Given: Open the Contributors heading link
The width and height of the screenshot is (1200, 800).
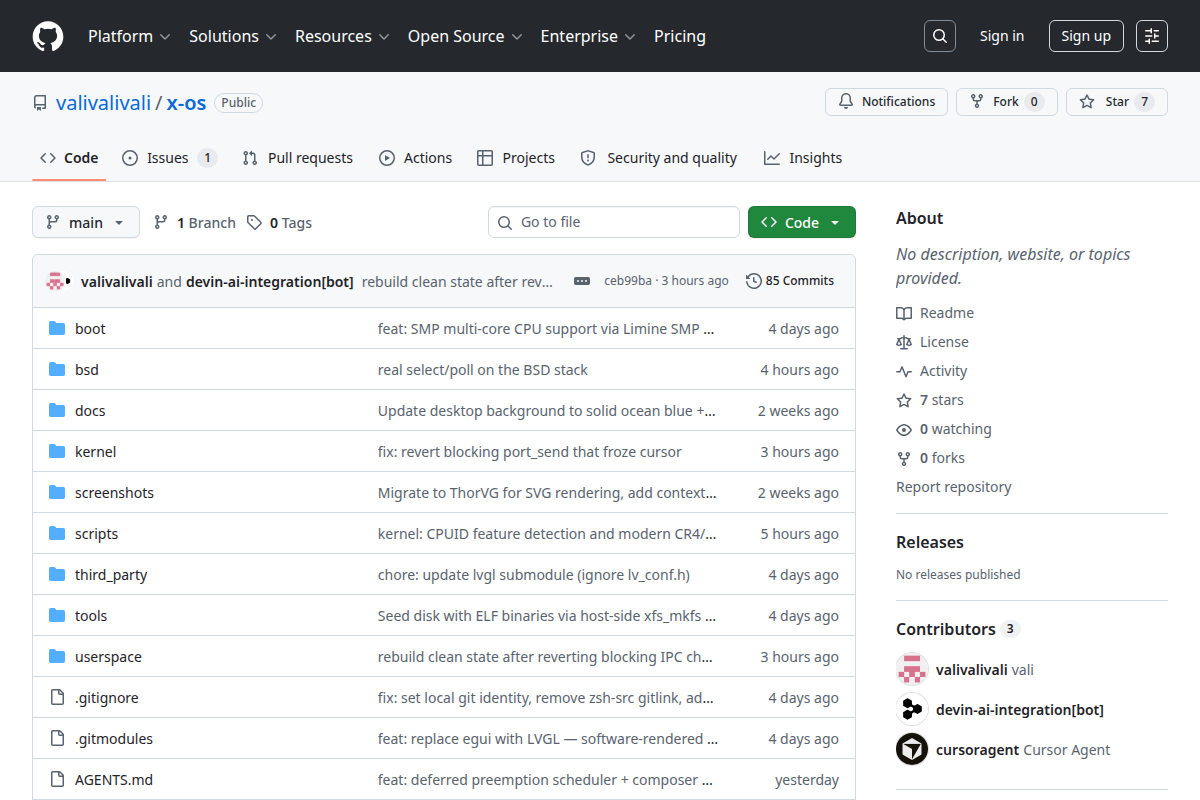Looking at the screenshot, I should coord(957,629).
